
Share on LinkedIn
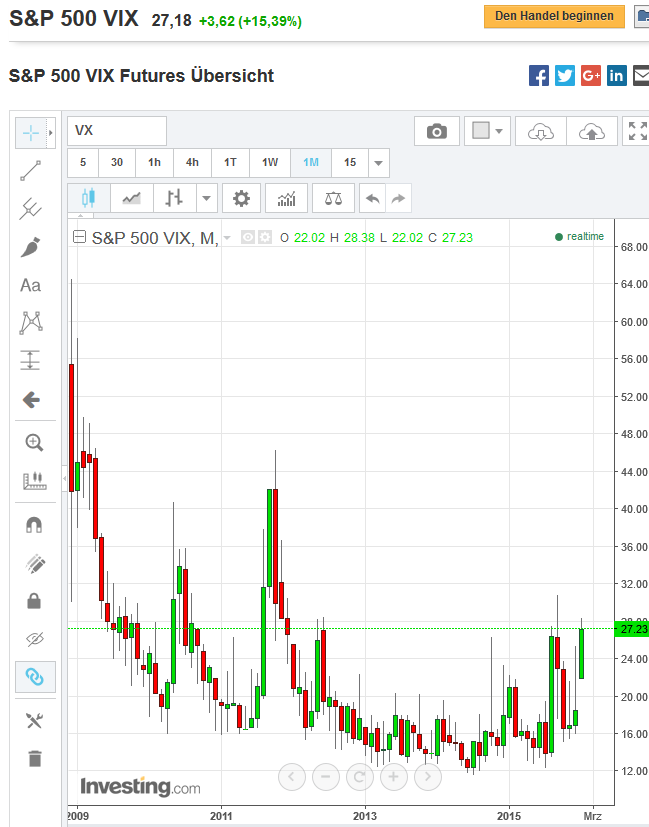616,75
